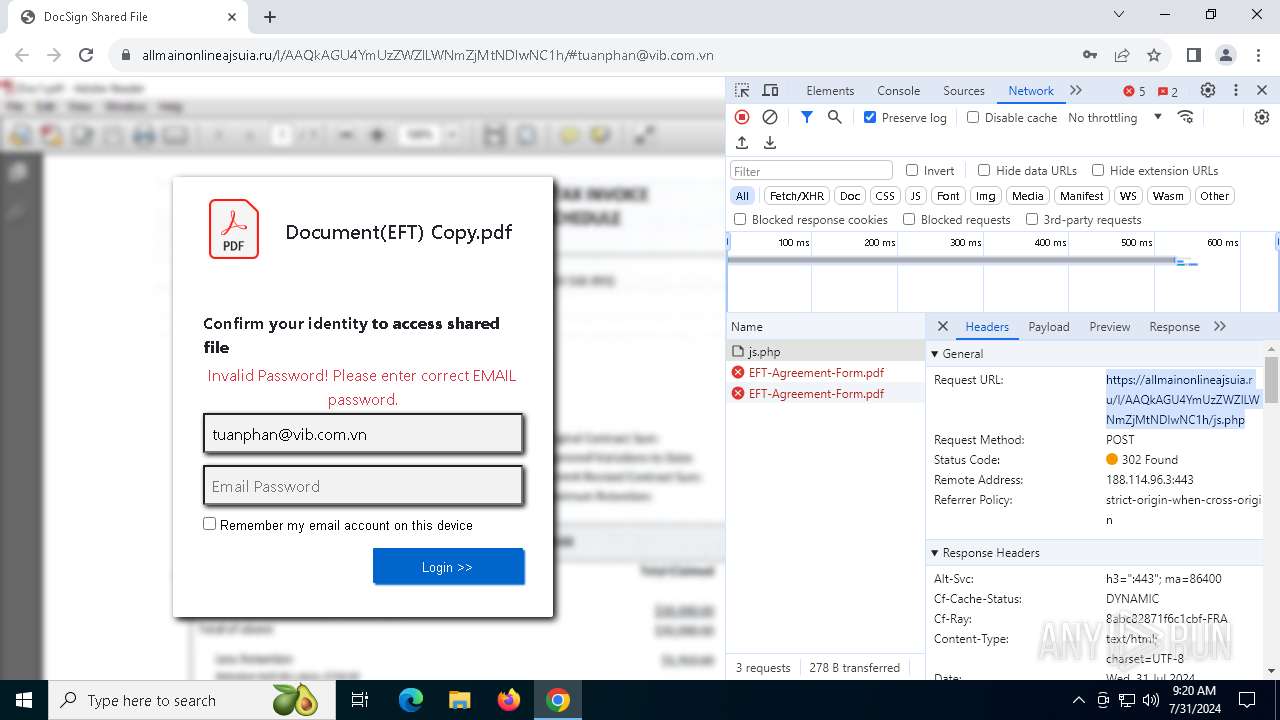Click the browser forward arrow

point(54,55)
